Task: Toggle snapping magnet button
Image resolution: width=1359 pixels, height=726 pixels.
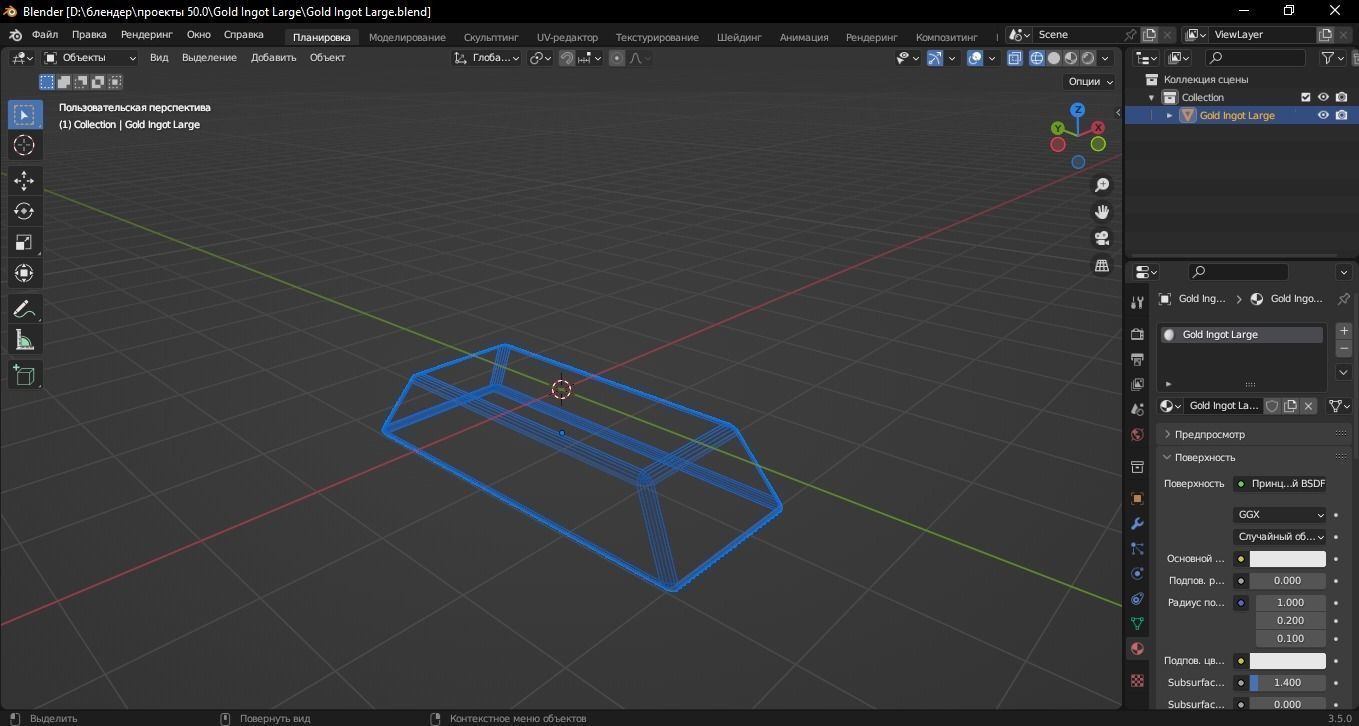Action: (x=567, y=58)
